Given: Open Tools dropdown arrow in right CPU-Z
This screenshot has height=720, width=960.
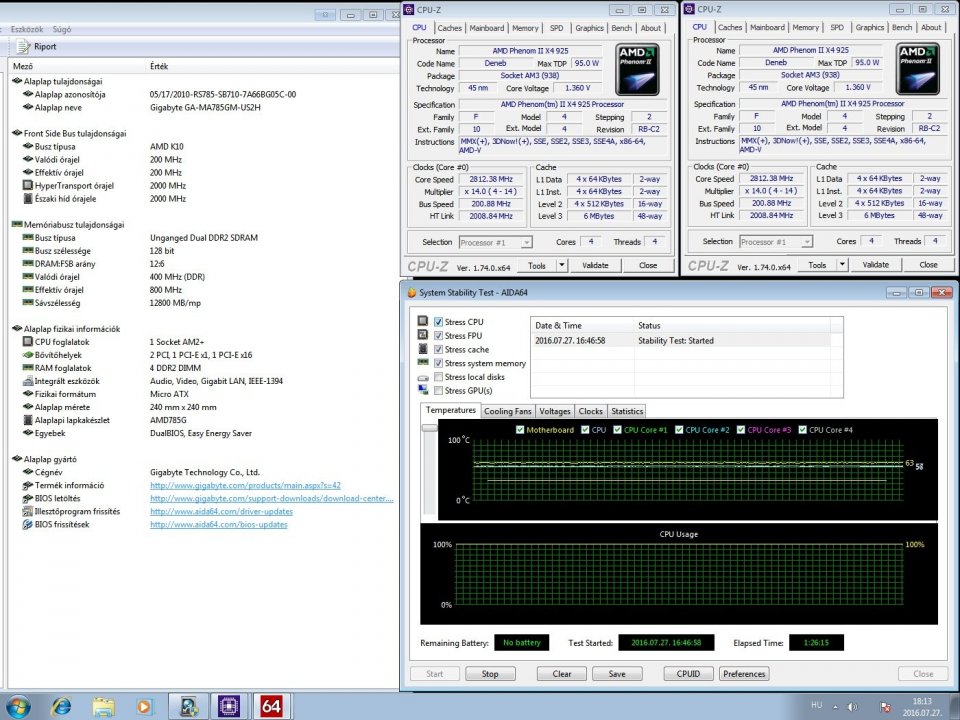Looking at the screenshot, I should [x=842, y=264].
